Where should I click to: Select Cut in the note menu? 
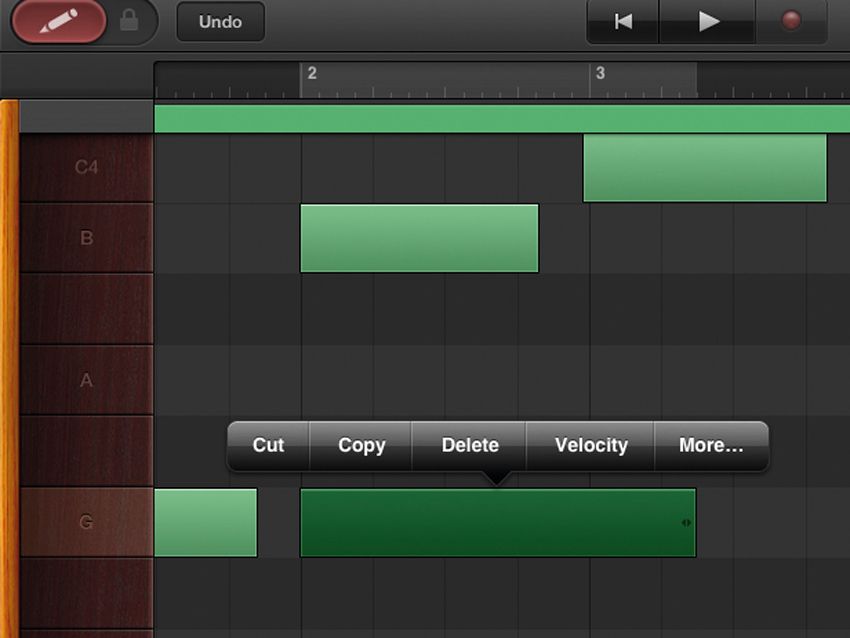(x=267, y=446)
